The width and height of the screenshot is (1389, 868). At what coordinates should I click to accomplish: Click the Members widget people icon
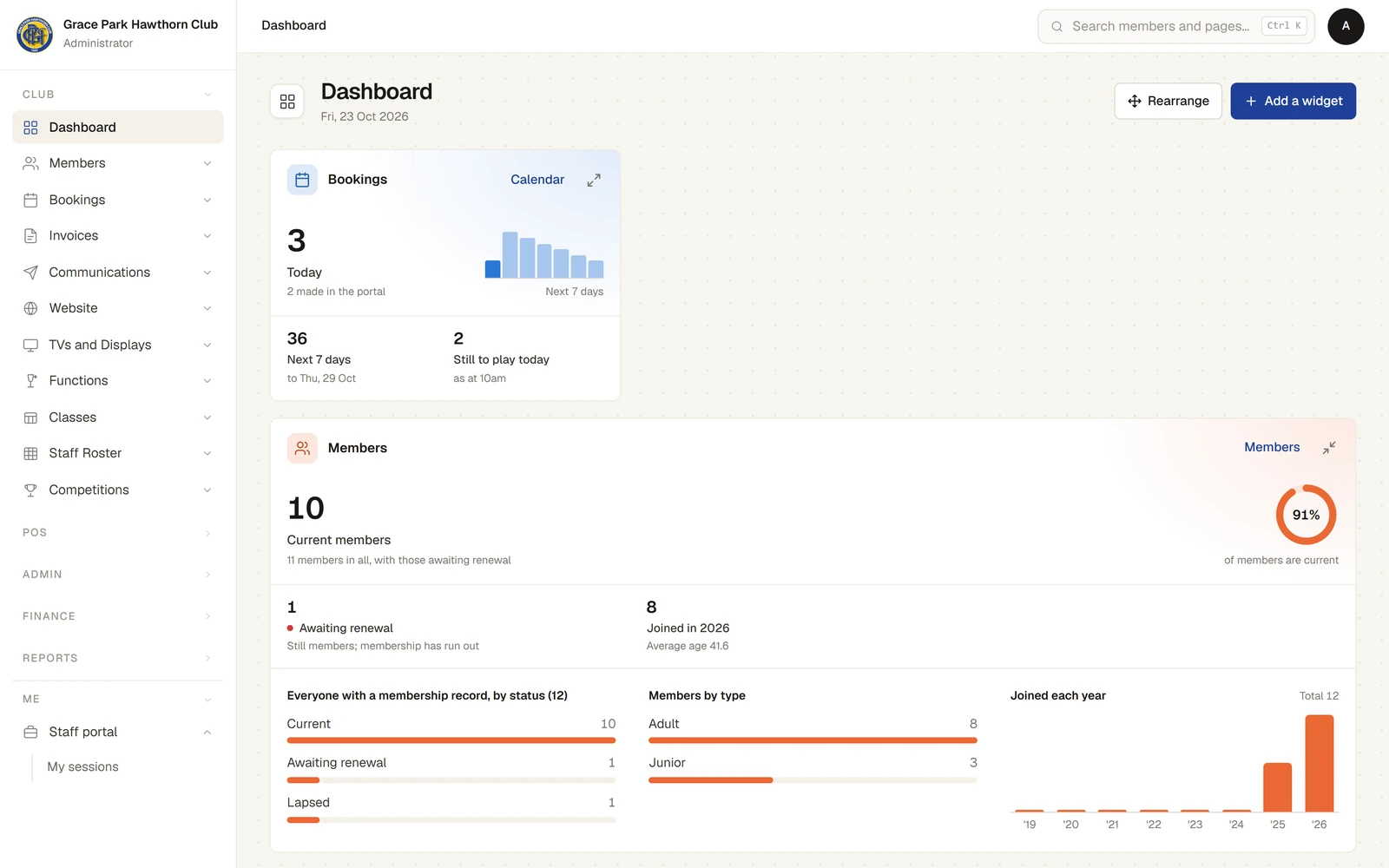click(302, 448)
